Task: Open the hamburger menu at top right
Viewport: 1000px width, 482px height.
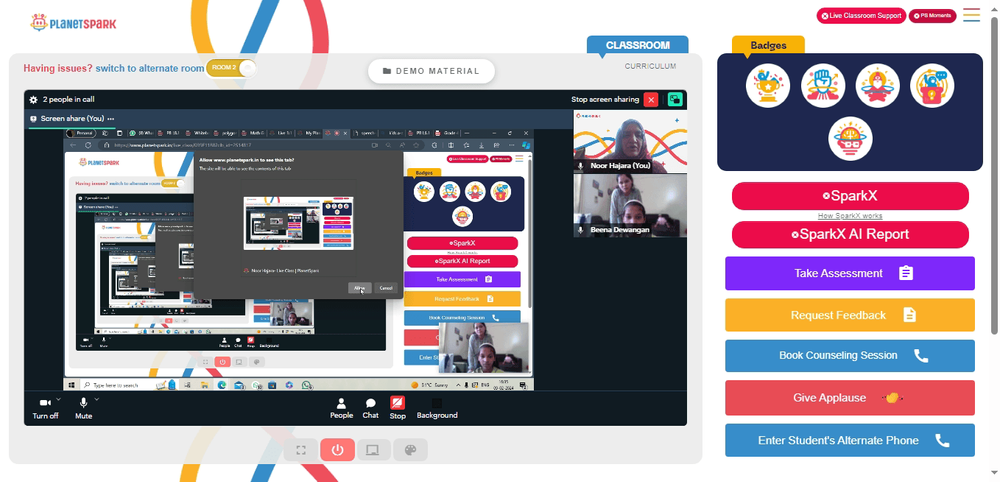Action: pyautogui.click(x=971, y=15)
